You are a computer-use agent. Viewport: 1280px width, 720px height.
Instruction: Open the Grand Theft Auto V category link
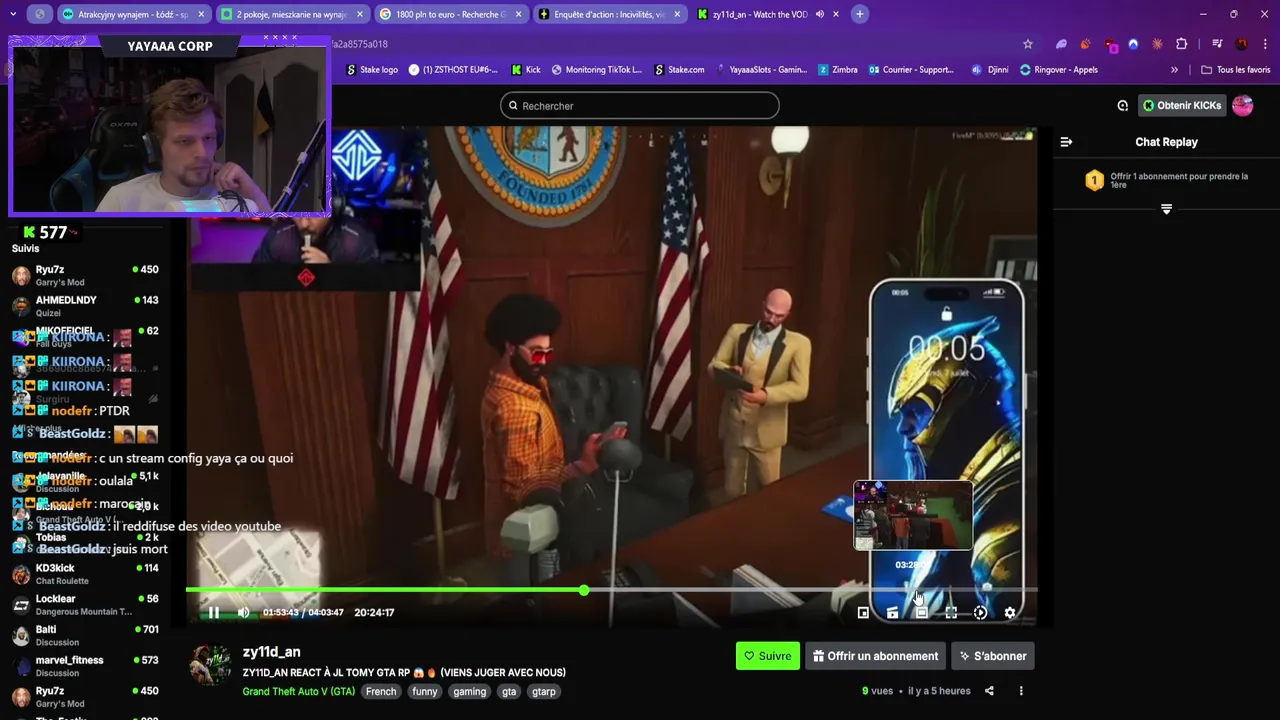pos(298,691)
